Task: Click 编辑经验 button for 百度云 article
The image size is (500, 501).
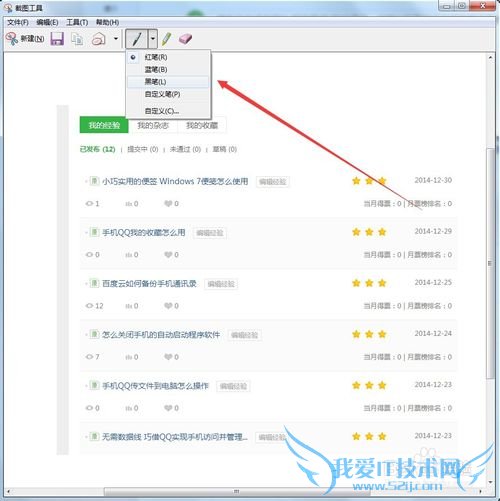Action: pos(221,284)
